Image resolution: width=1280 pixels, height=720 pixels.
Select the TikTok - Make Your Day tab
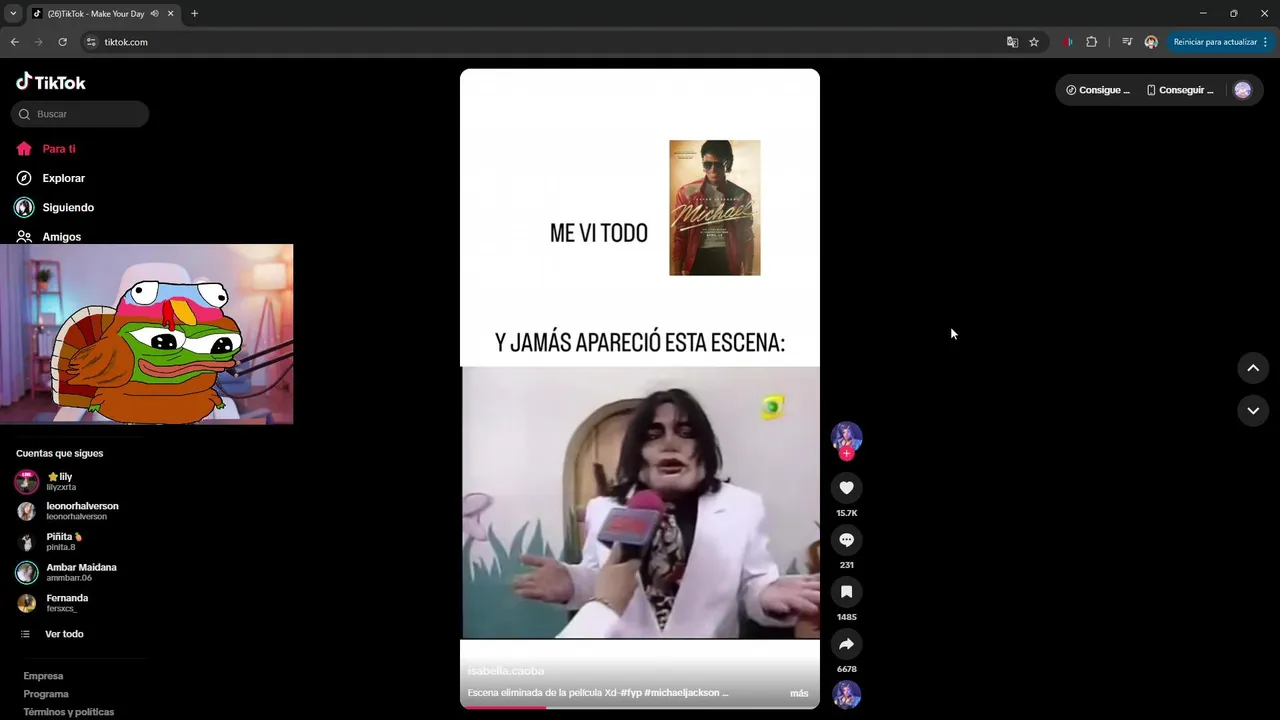(96, 14)
